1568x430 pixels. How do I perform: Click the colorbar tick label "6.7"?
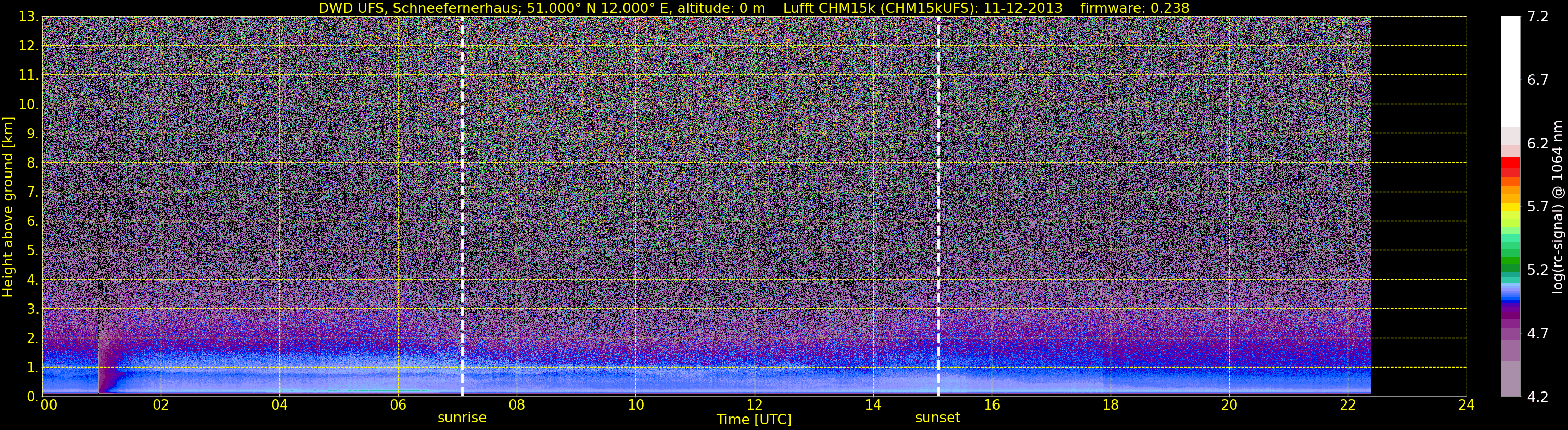pyautogui.click(x=1538, y=80)
